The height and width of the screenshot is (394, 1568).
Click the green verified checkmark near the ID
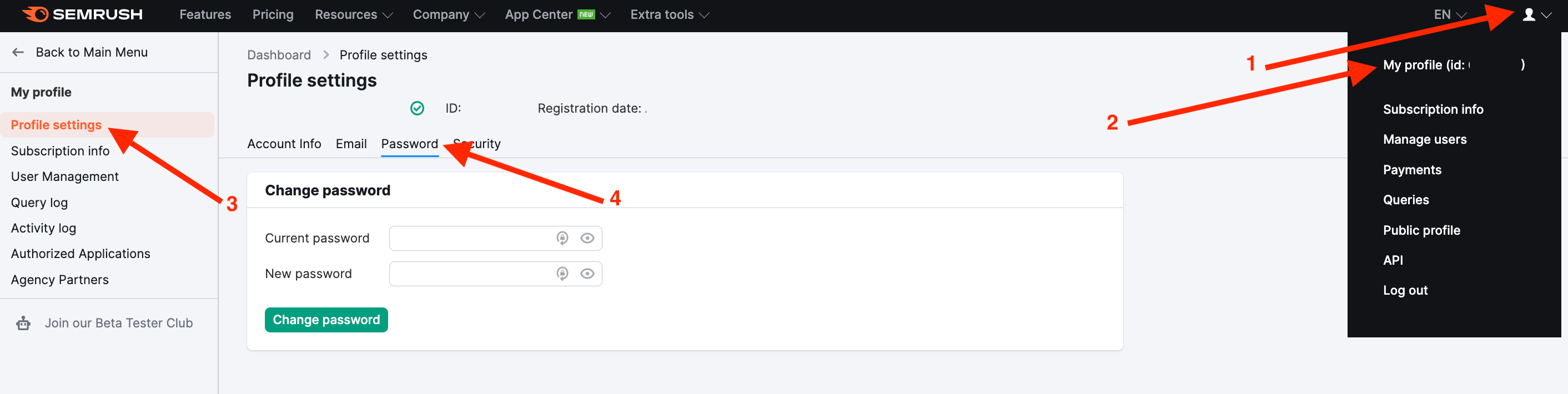point(418,108)
